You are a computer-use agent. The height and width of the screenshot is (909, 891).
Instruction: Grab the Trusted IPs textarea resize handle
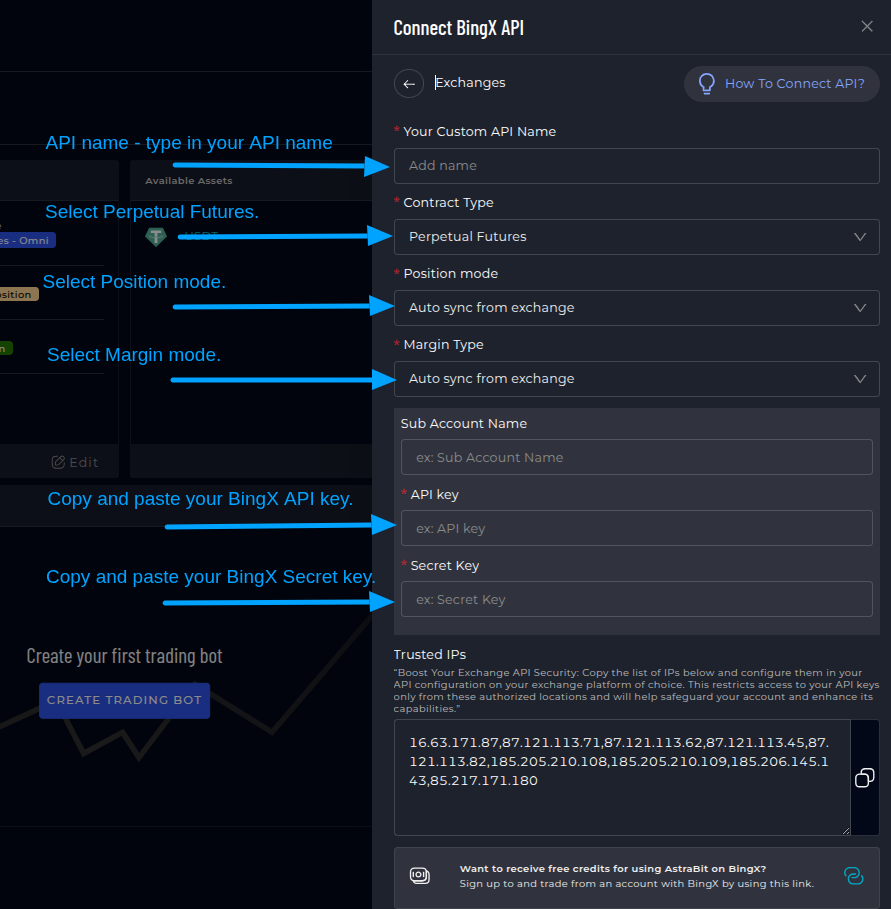click(x=845, y=829)
